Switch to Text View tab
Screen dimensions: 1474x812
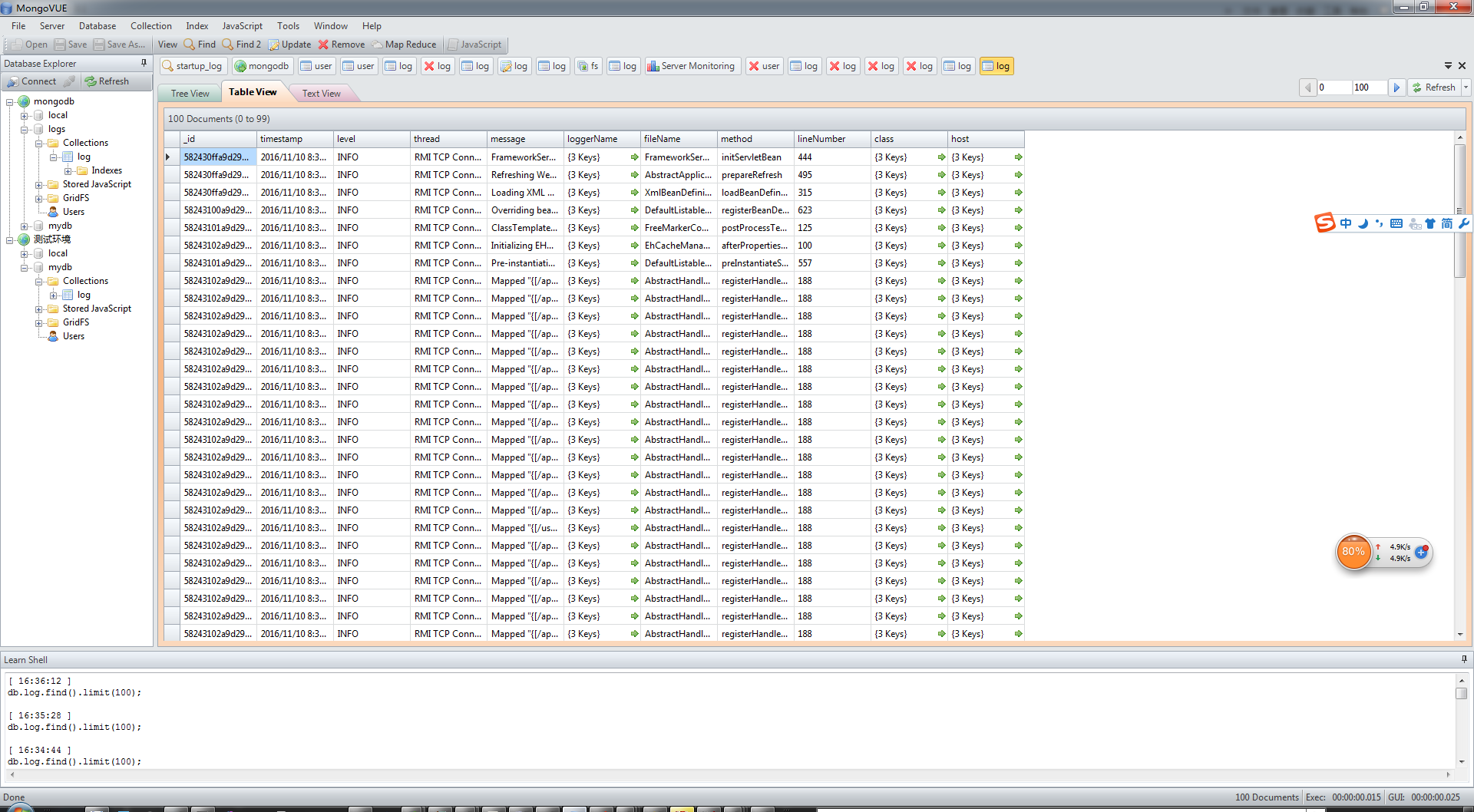[321, 94]
